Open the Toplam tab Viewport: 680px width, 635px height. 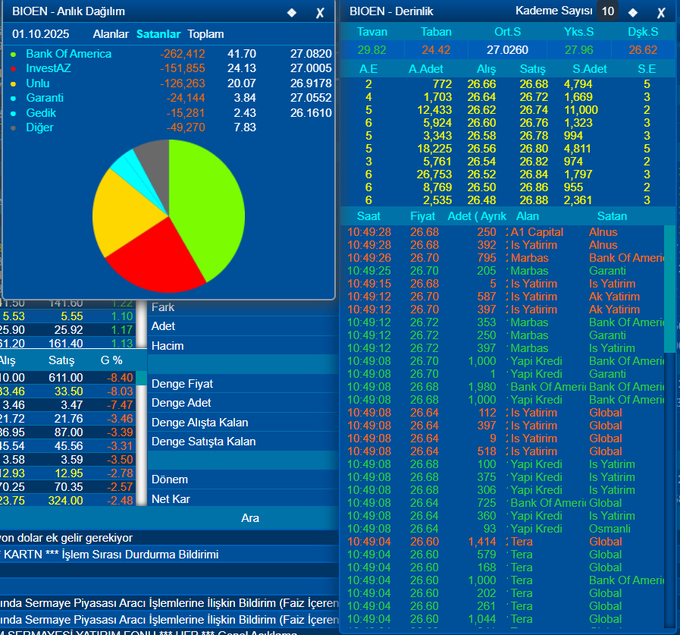tap(206, 34)
